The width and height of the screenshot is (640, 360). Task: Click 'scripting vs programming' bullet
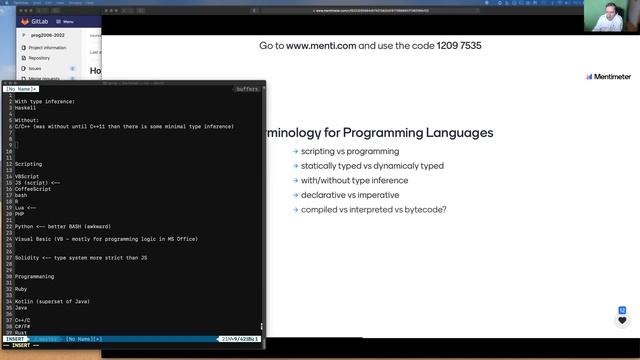(x=350, y=151)
